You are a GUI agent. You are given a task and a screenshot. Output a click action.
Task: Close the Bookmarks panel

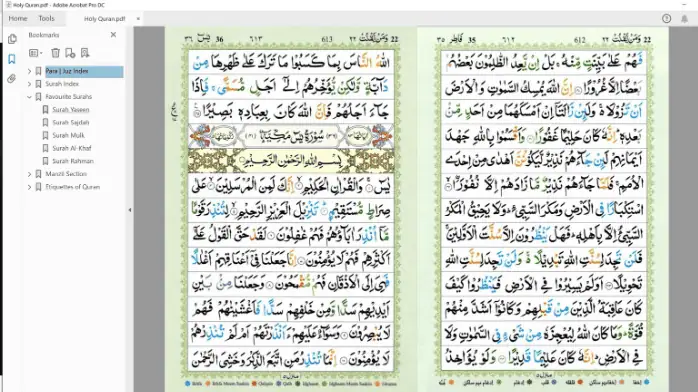[113, 35]
